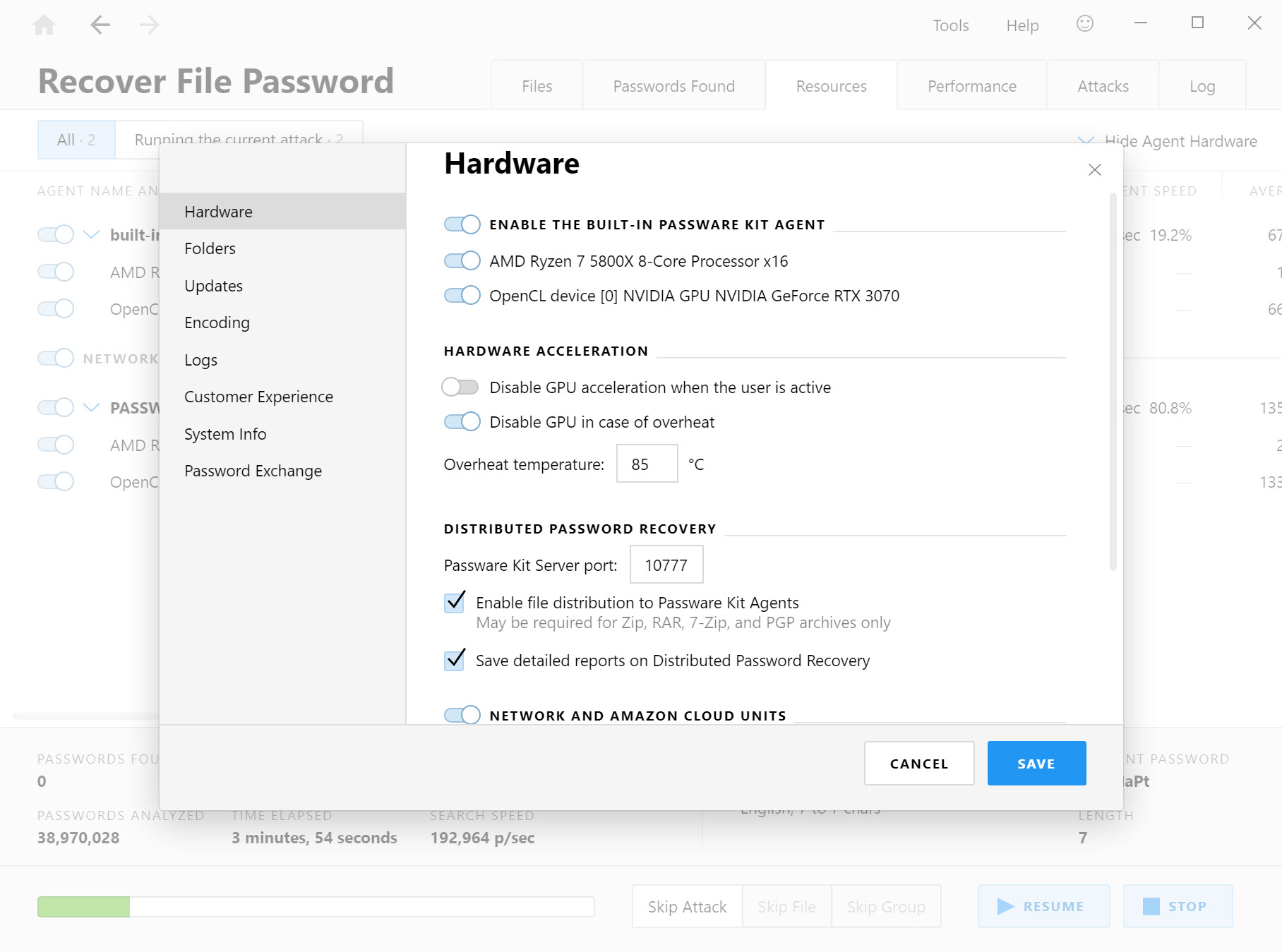Edit the overheat temperature value
1282x952 pixels.
[646, 463]
